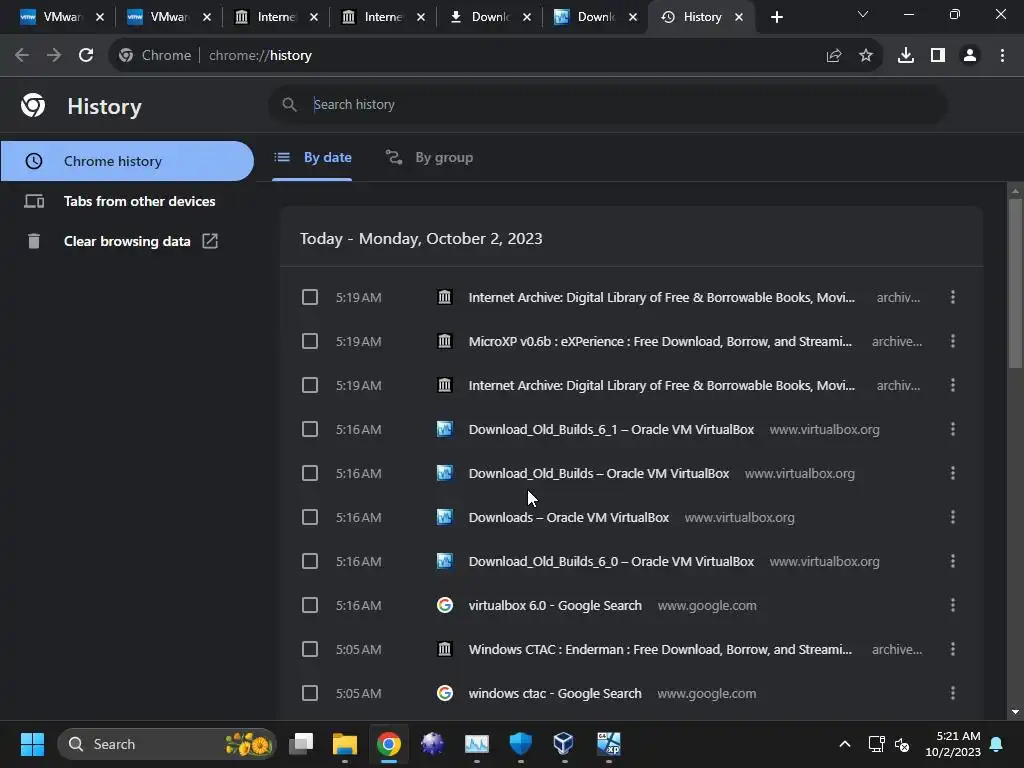Open the Downloads – Oracle VM VirtualBox link
The height and width of the screenshot is (768, 1024).
click(x=569, y=518)
